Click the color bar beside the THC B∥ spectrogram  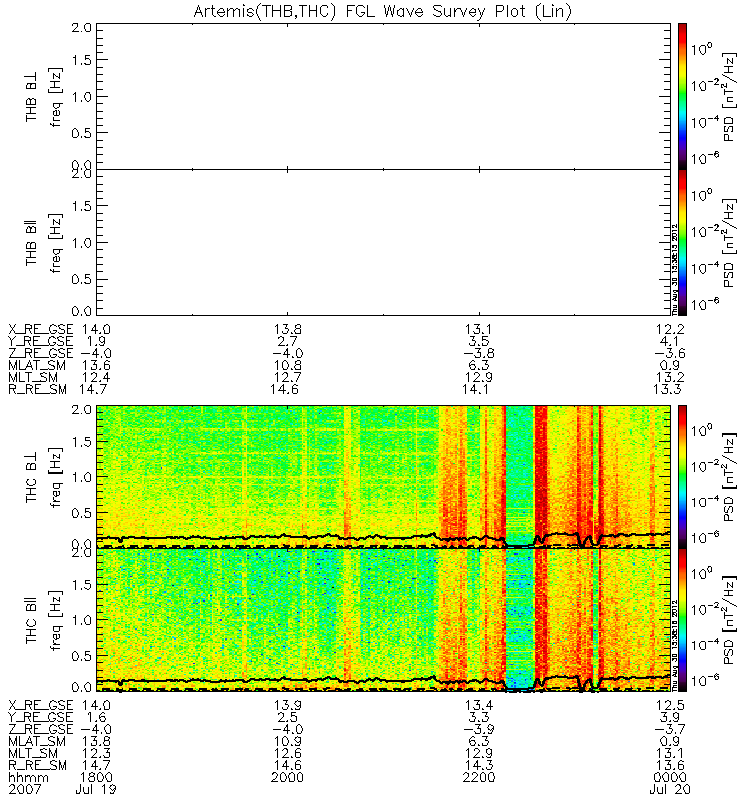coord(682,620)
